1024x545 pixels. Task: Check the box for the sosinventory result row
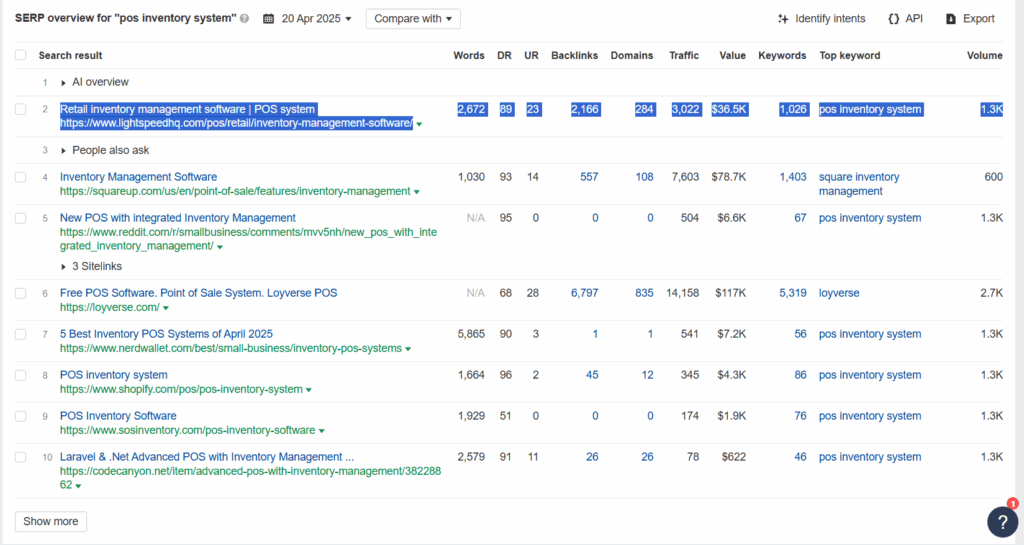coord(21,416)
